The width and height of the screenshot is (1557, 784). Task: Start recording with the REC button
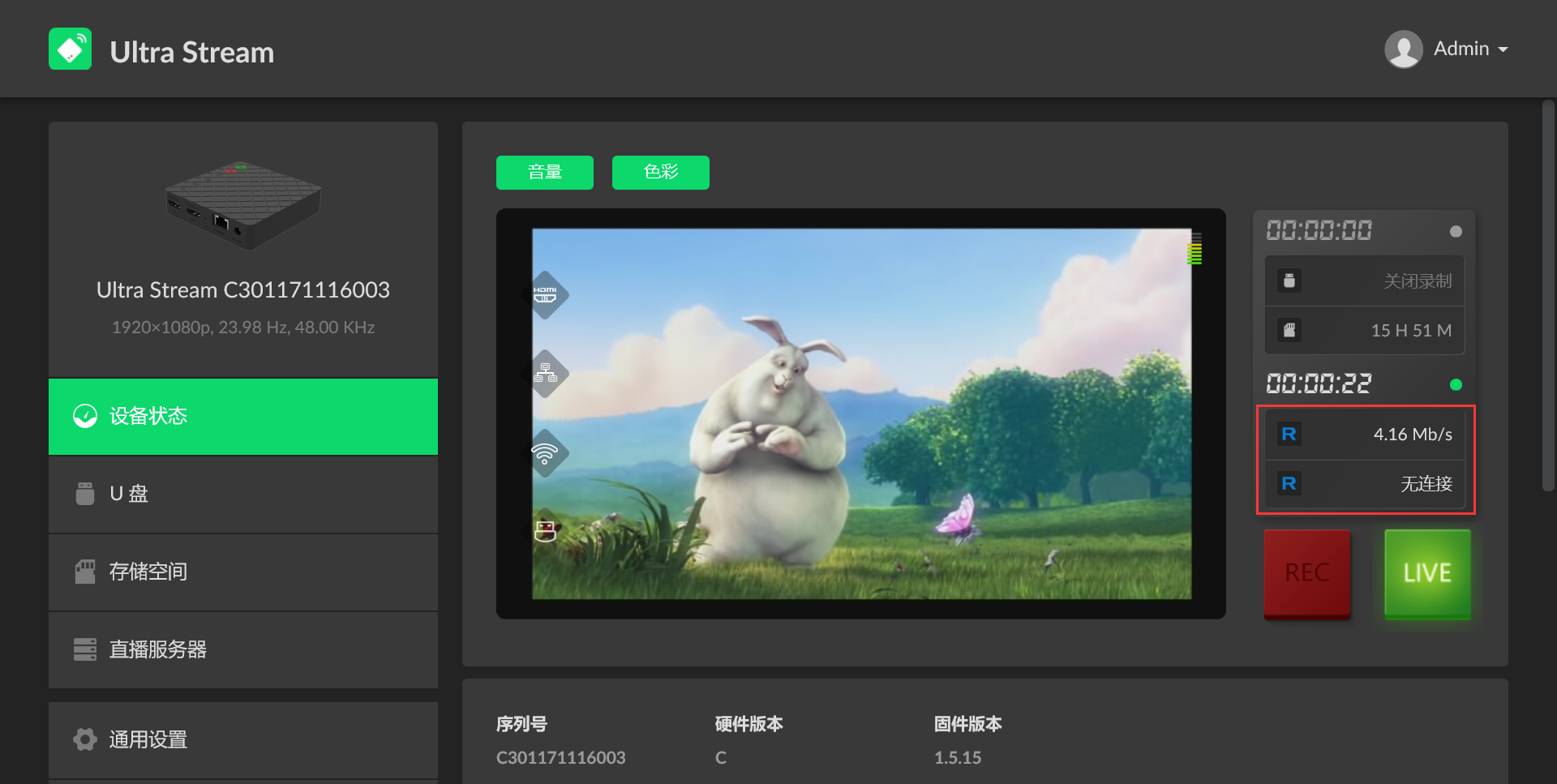click(1307, 573)
